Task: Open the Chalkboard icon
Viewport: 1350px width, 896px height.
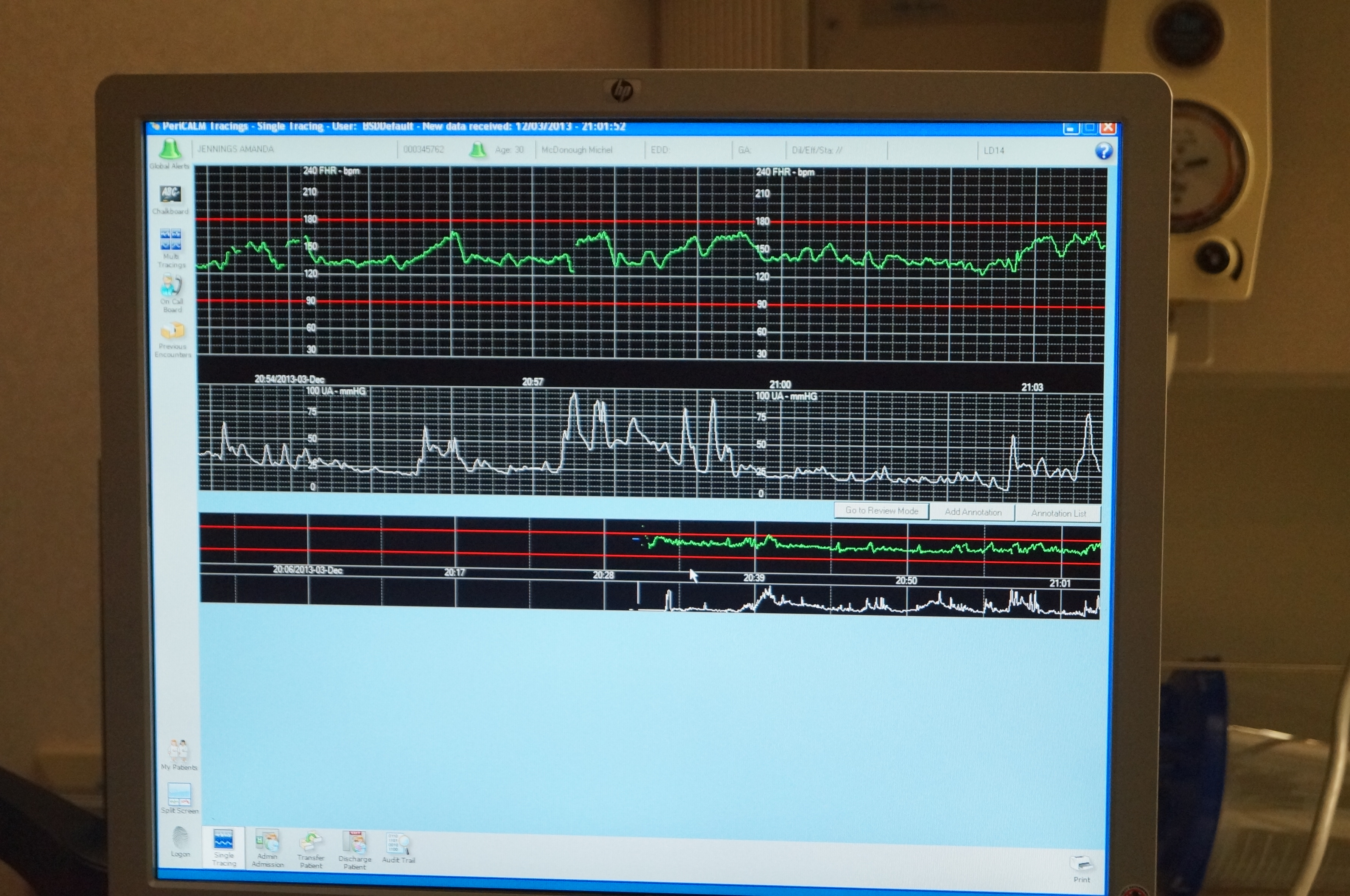Action: tap(170, 195)
